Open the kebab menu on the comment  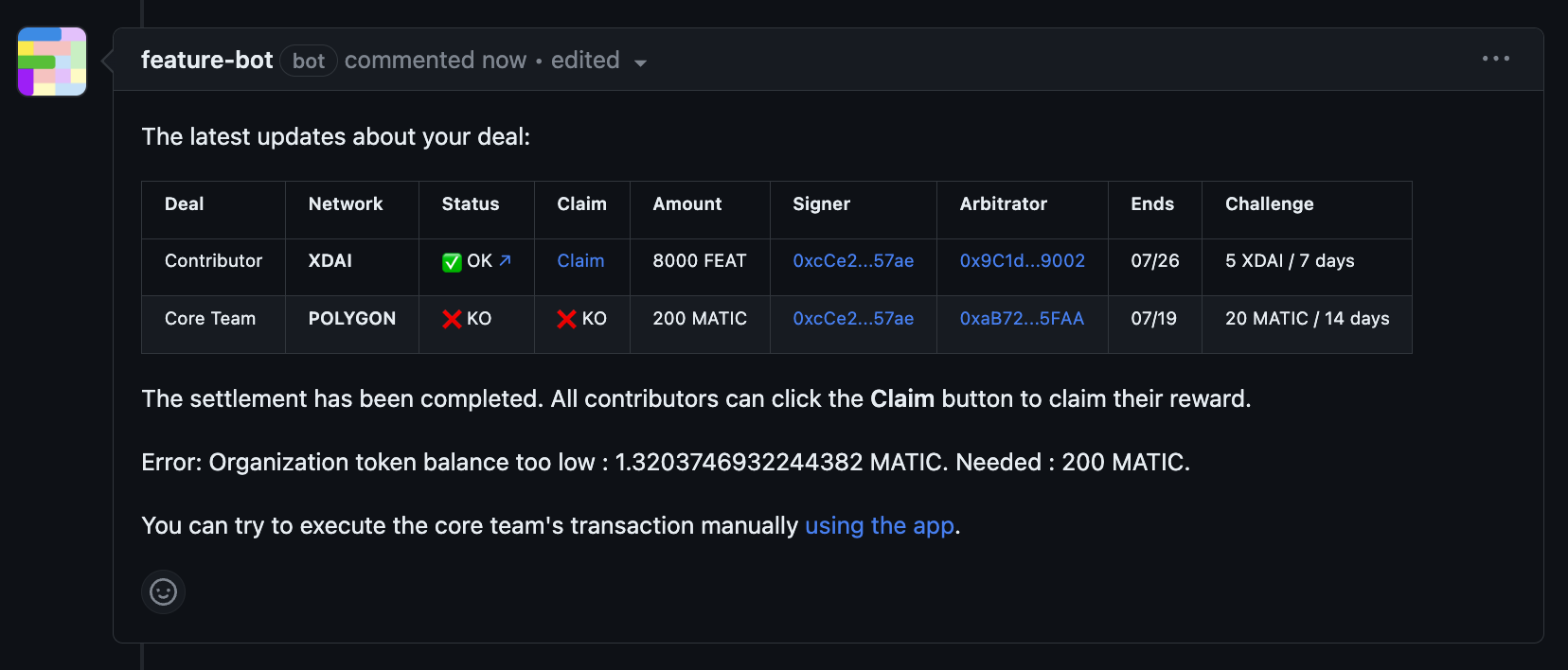1494,59
